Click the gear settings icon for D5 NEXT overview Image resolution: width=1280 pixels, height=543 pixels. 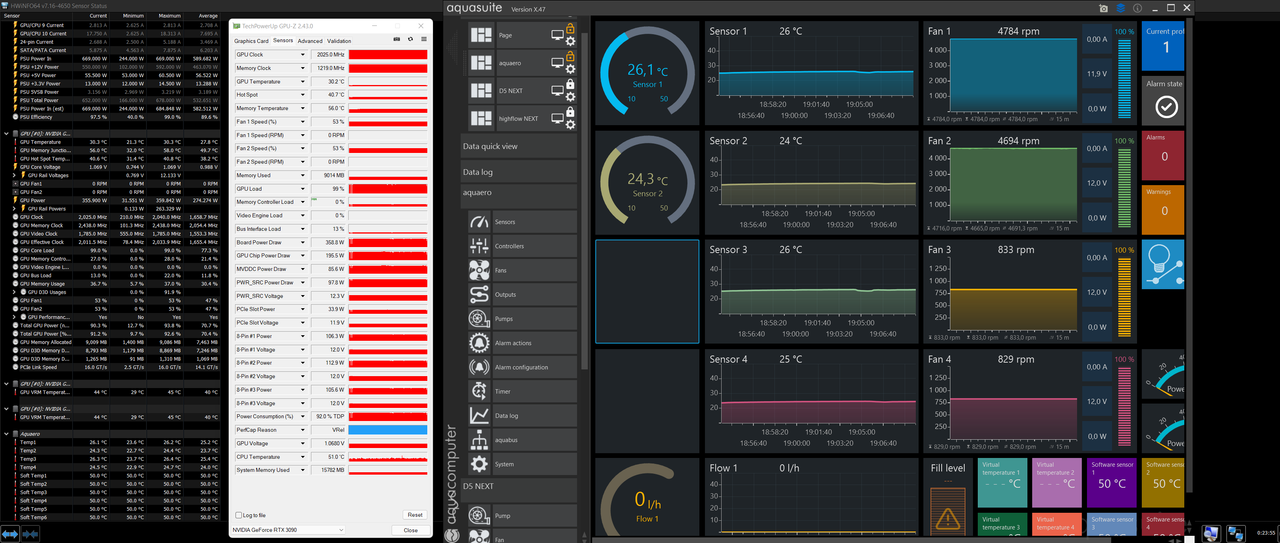[570, 97]
